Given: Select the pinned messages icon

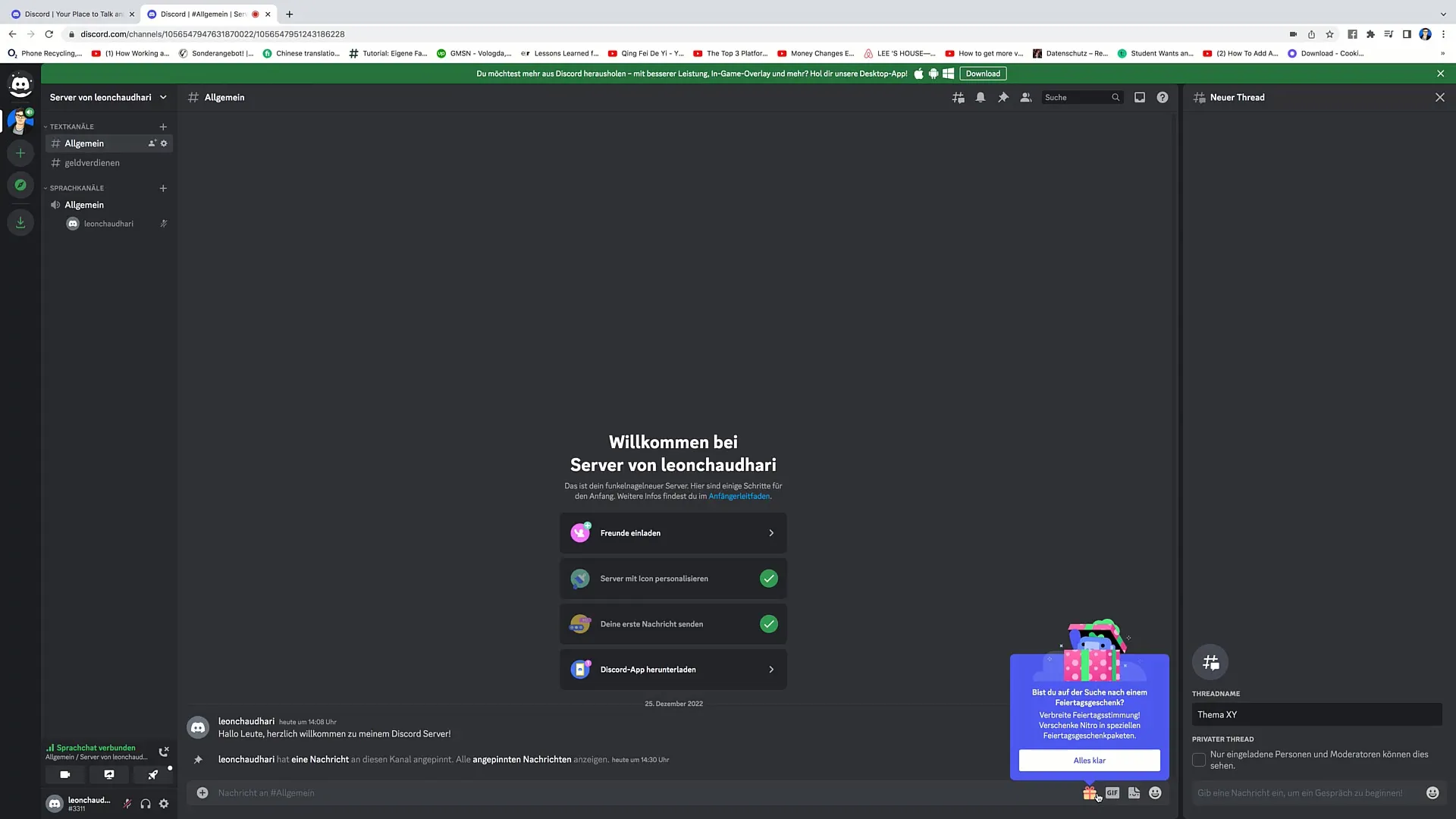Looking at the screenshot, I should tap(1003, 97).
